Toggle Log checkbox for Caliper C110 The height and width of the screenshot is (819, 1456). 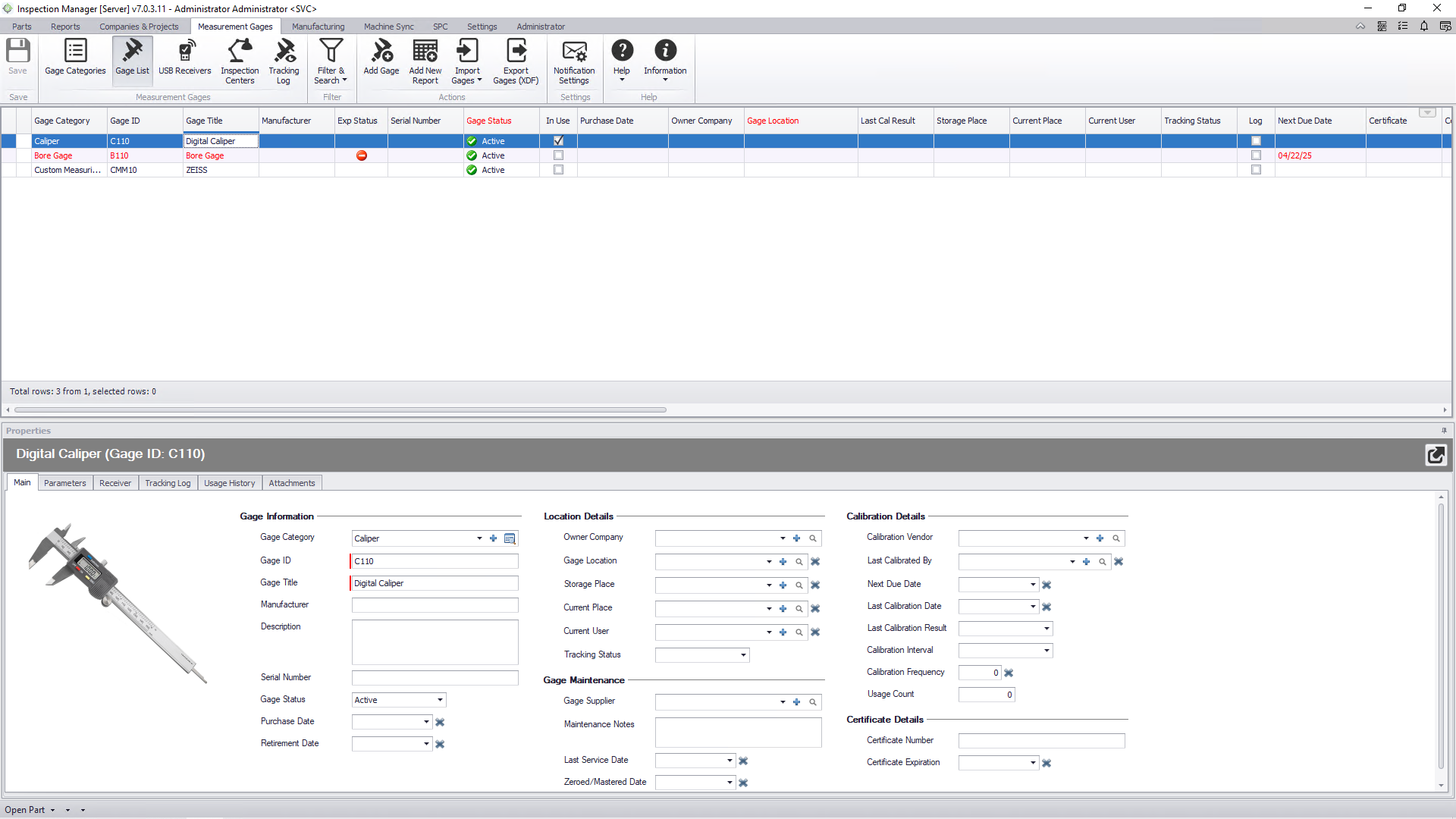coord(1256,141)
